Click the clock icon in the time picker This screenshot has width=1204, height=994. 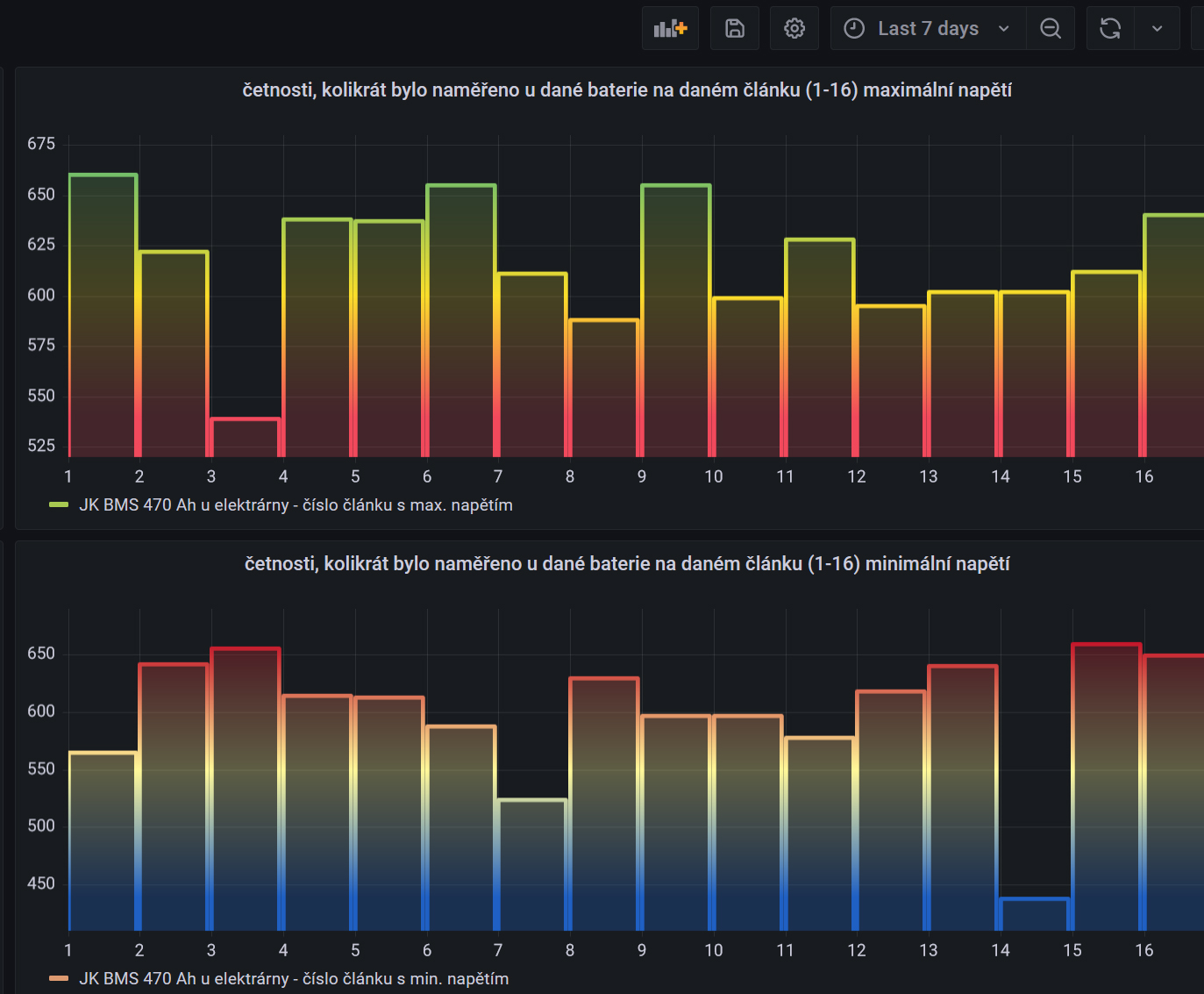854,29
